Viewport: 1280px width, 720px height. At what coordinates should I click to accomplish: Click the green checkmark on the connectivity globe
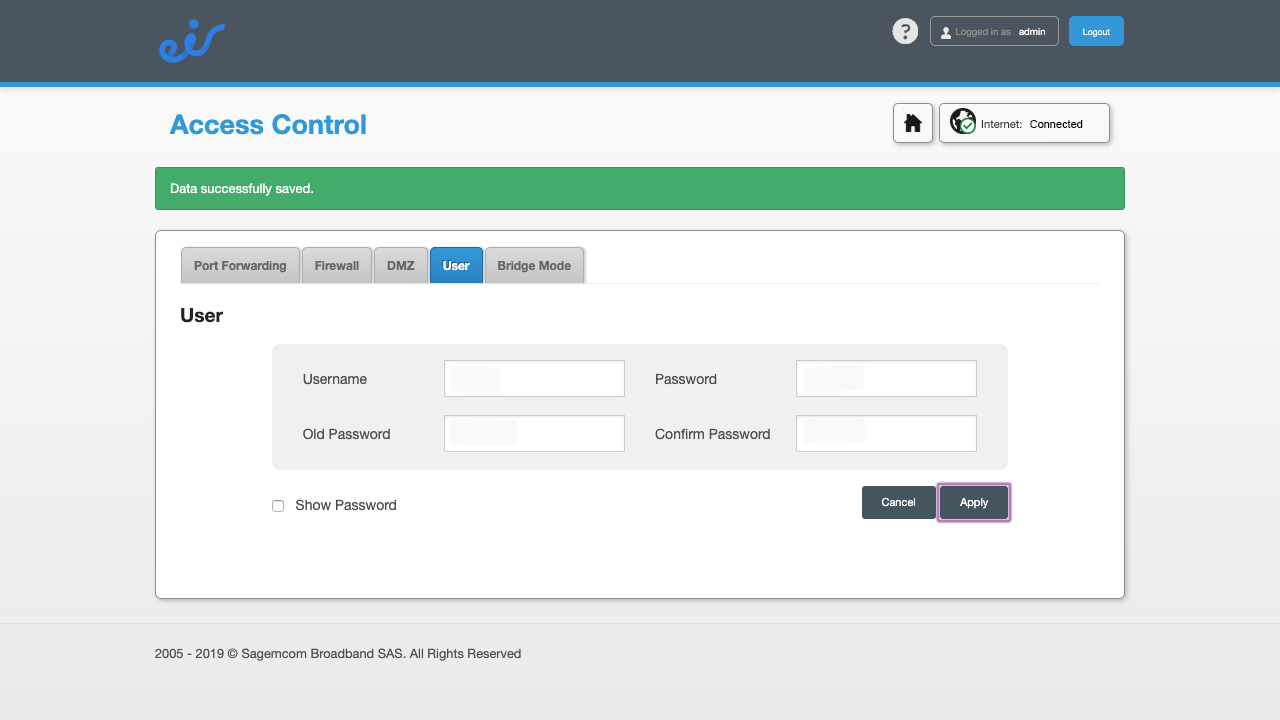coord(967,127)
